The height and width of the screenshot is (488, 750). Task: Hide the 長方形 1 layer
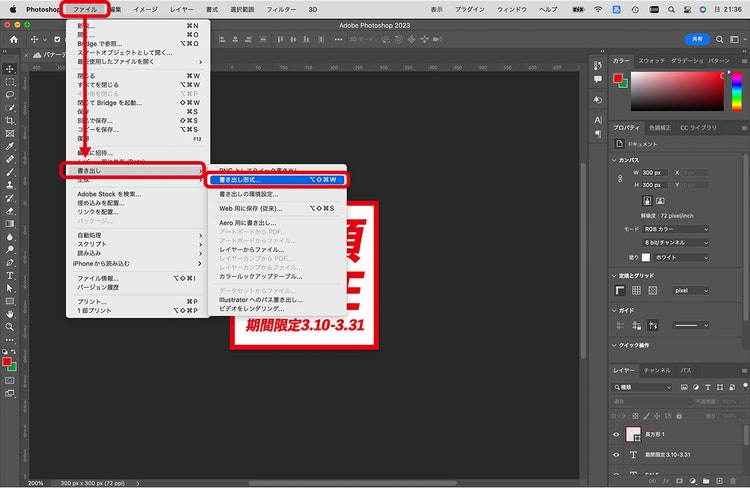pyautogui.click(x=616, y=434)
